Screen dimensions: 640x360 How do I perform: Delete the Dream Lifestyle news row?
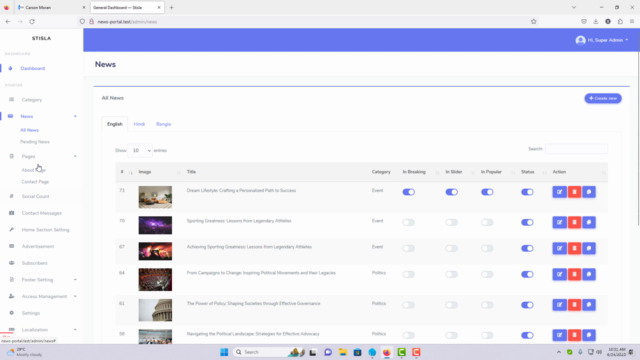[574, 192]
